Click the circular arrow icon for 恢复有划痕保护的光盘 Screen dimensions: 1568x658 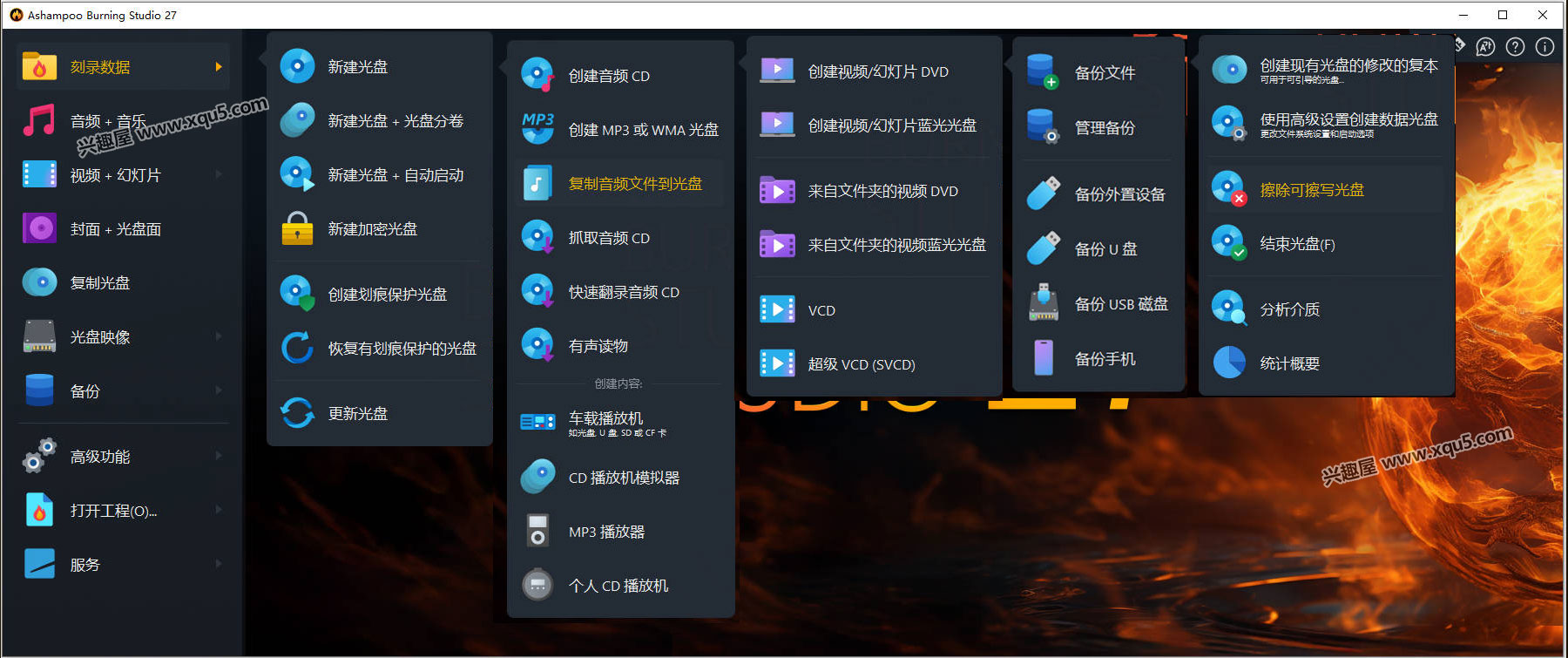297,348
